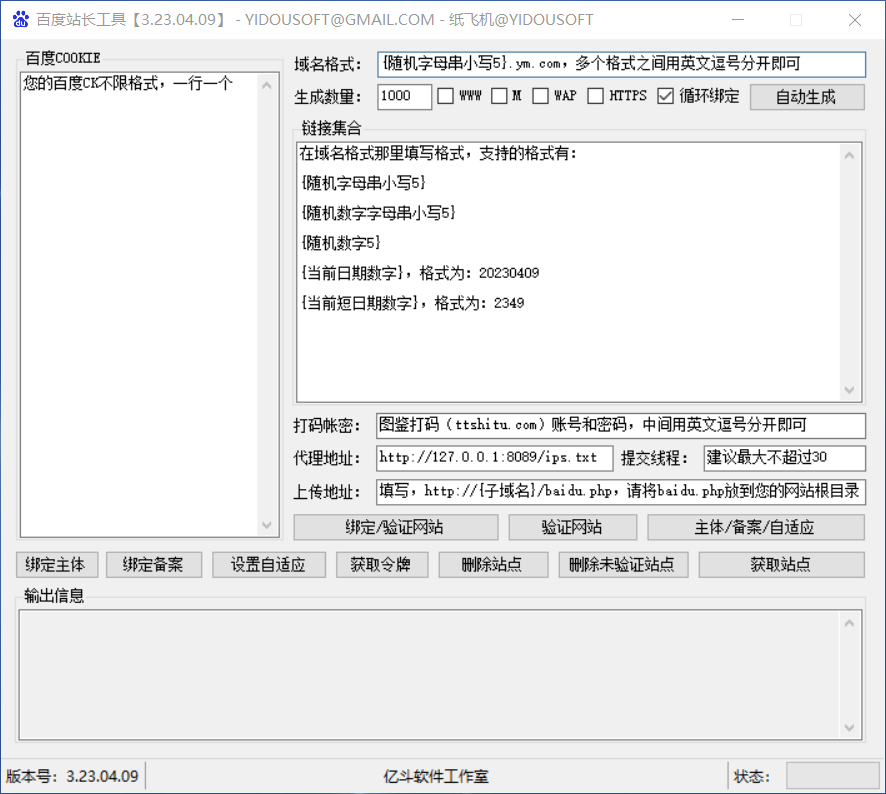Click the text line {随机数字5}
Viewport: 886px width, 794px height.
[341, 242]
